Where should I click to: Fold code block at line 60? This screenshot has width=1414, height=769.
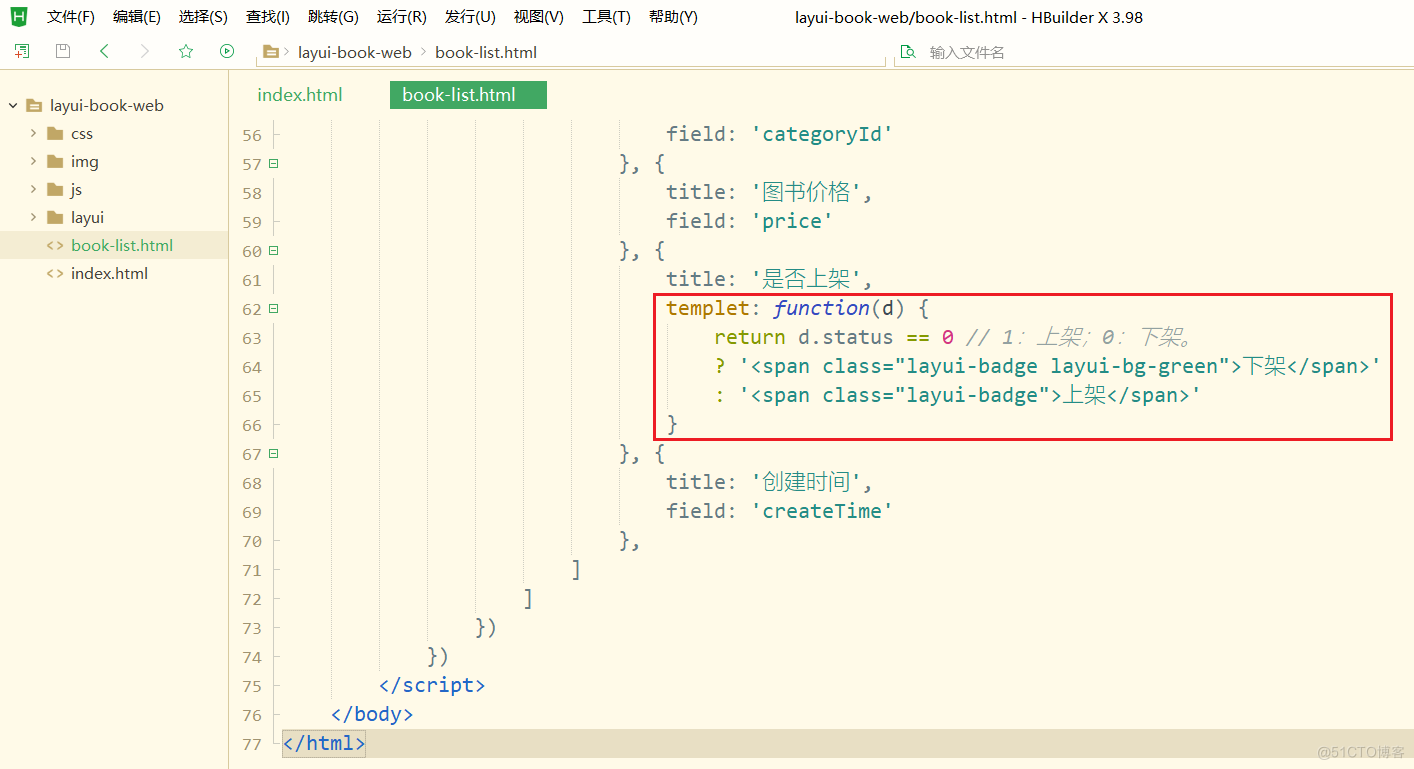coord(273,250)
